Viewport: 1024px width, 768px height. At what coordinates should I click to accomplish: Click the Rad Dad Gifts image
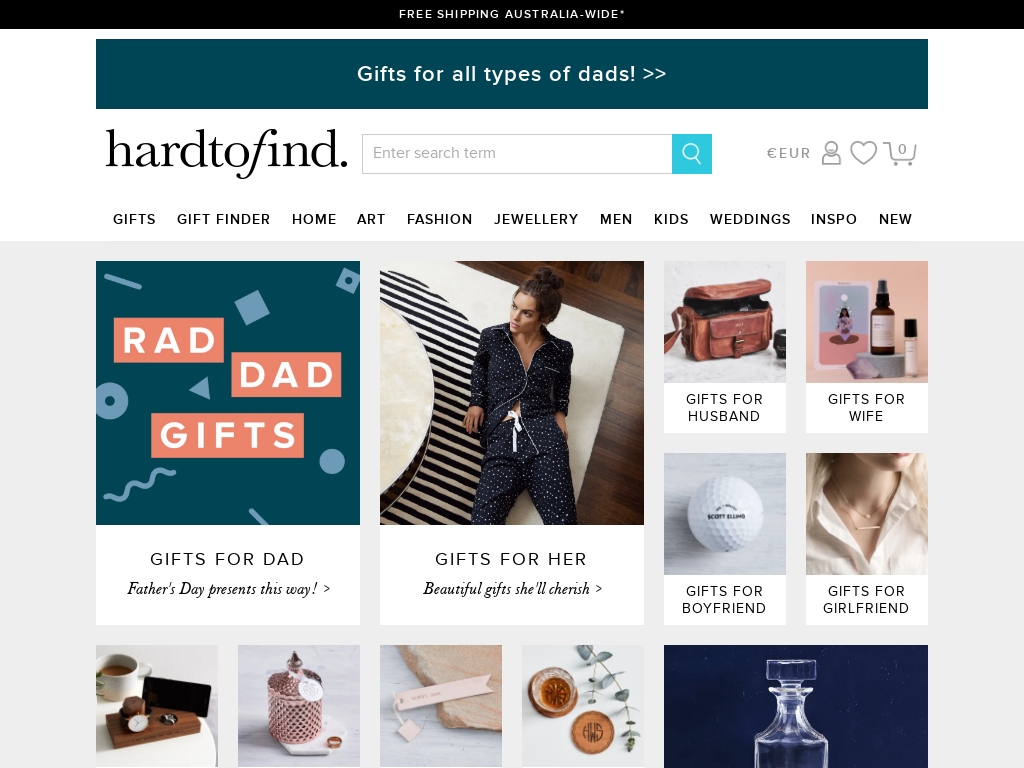tap(228, 393)
